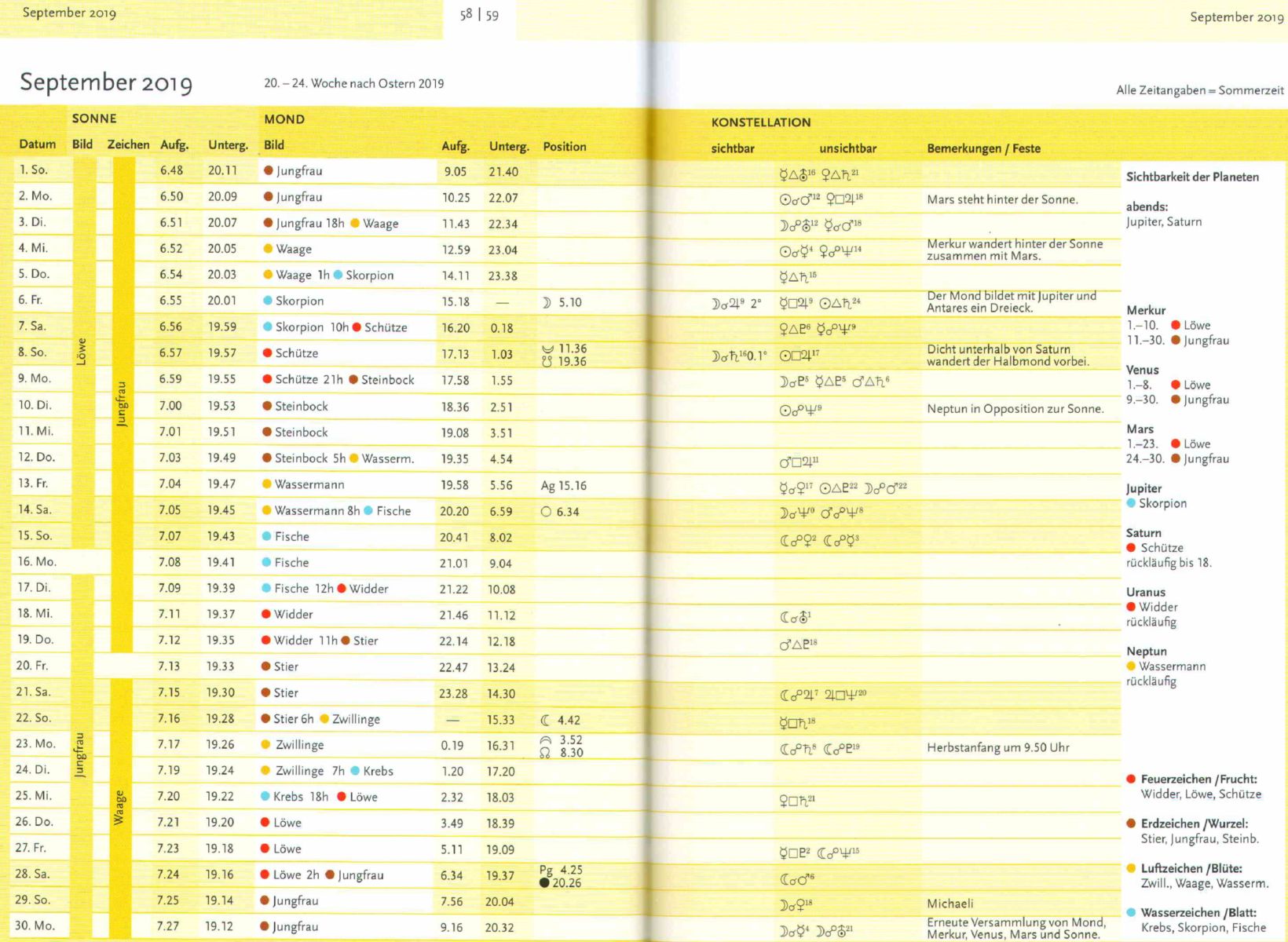Click the 'Herbstanfang um 9.50 Uhr' remark
The width and height of the screenshot is (1288, 942).
tap(997, 747)
